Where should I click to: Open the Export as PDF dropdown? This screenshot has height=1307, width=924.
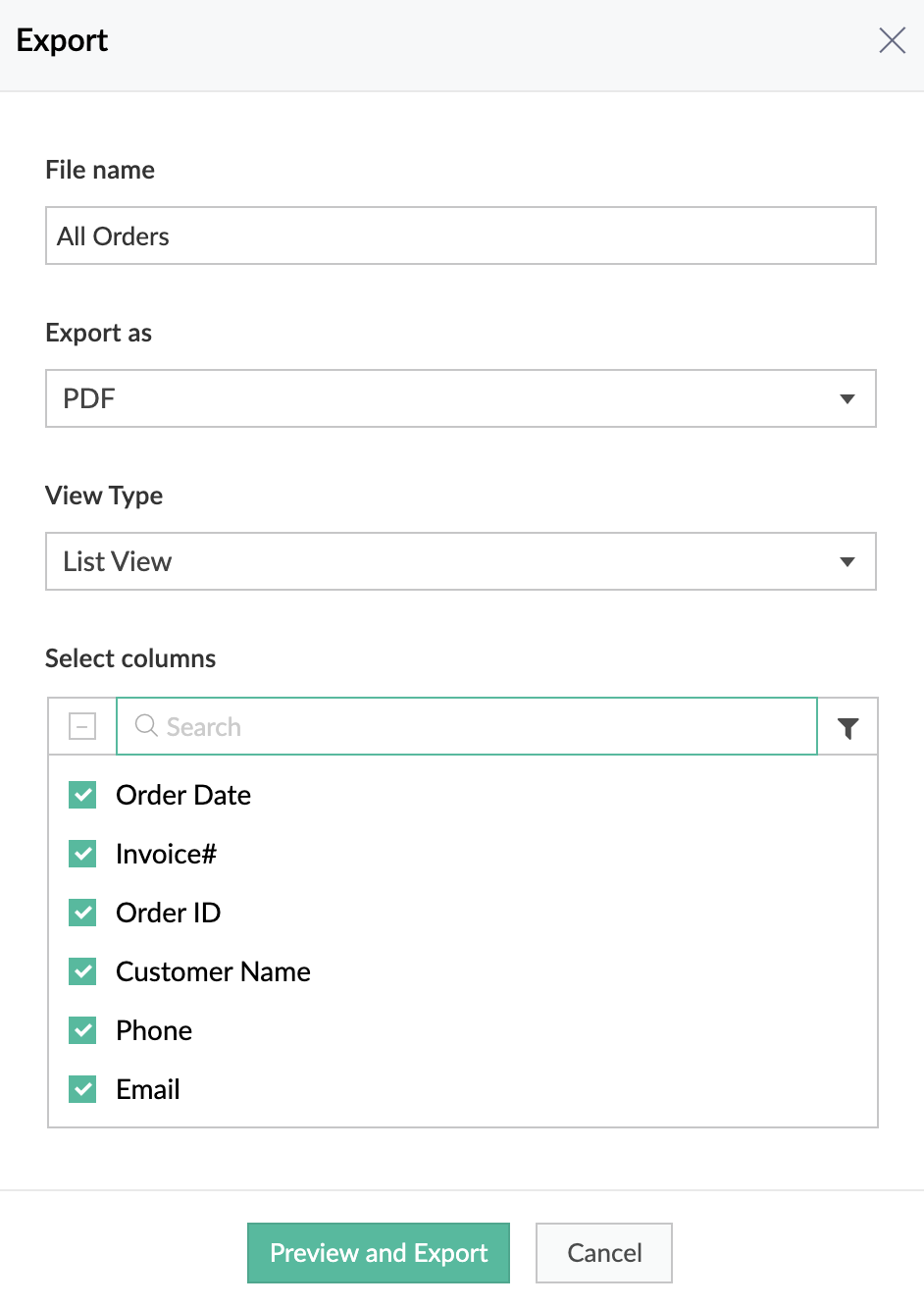tap(460, 398)
